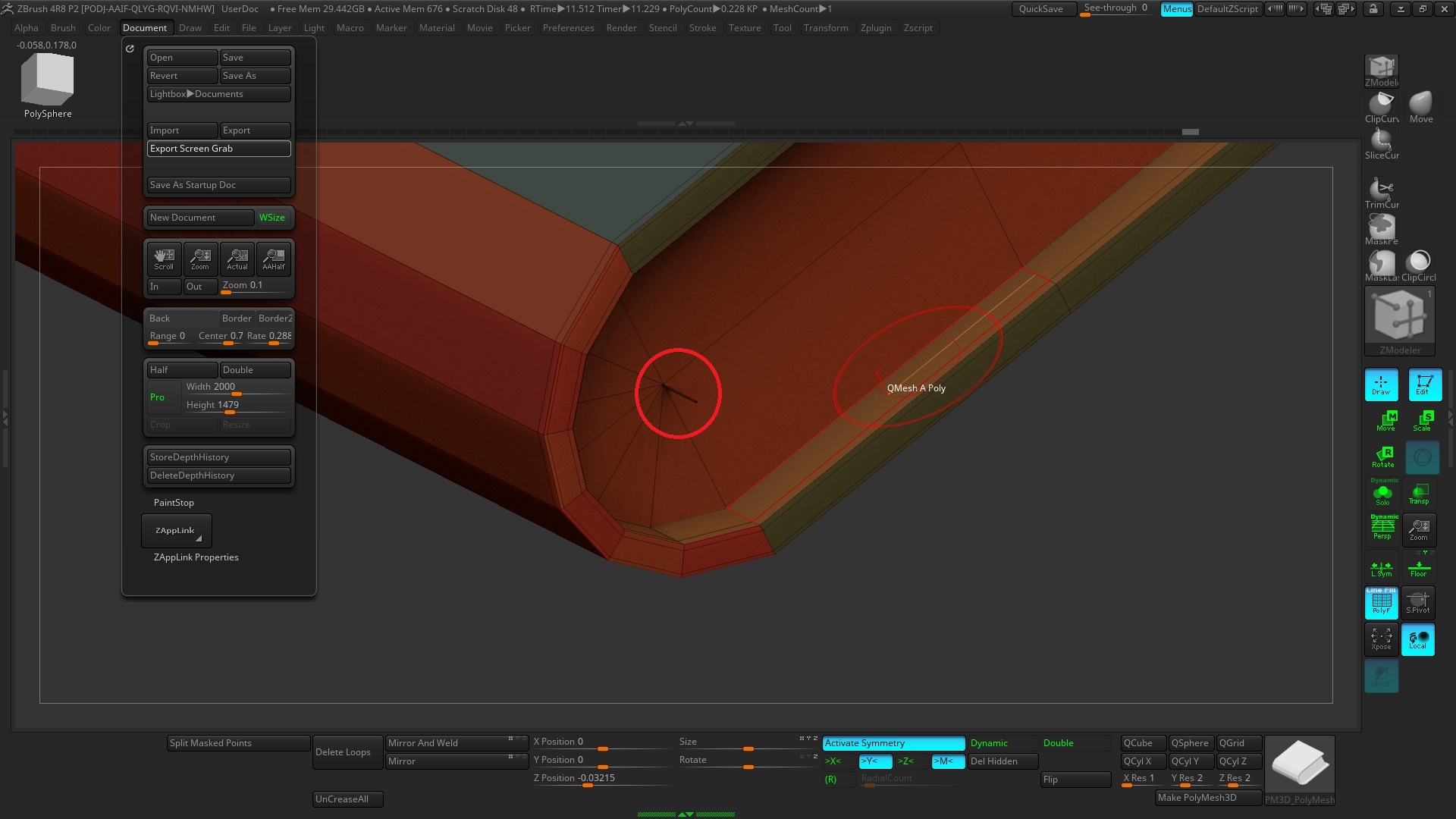Switch to Scale gizmo mode

(x=1422, y=421)
